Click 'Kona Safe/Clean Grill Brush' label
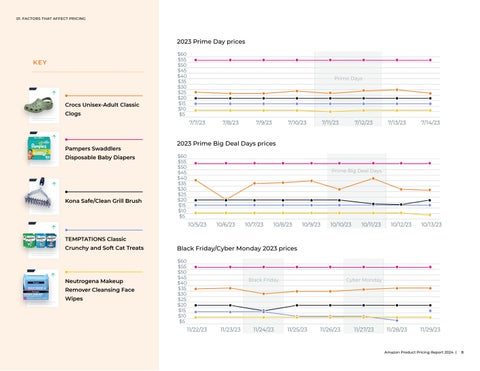480x371 pixels. click(x=103, y=201)
